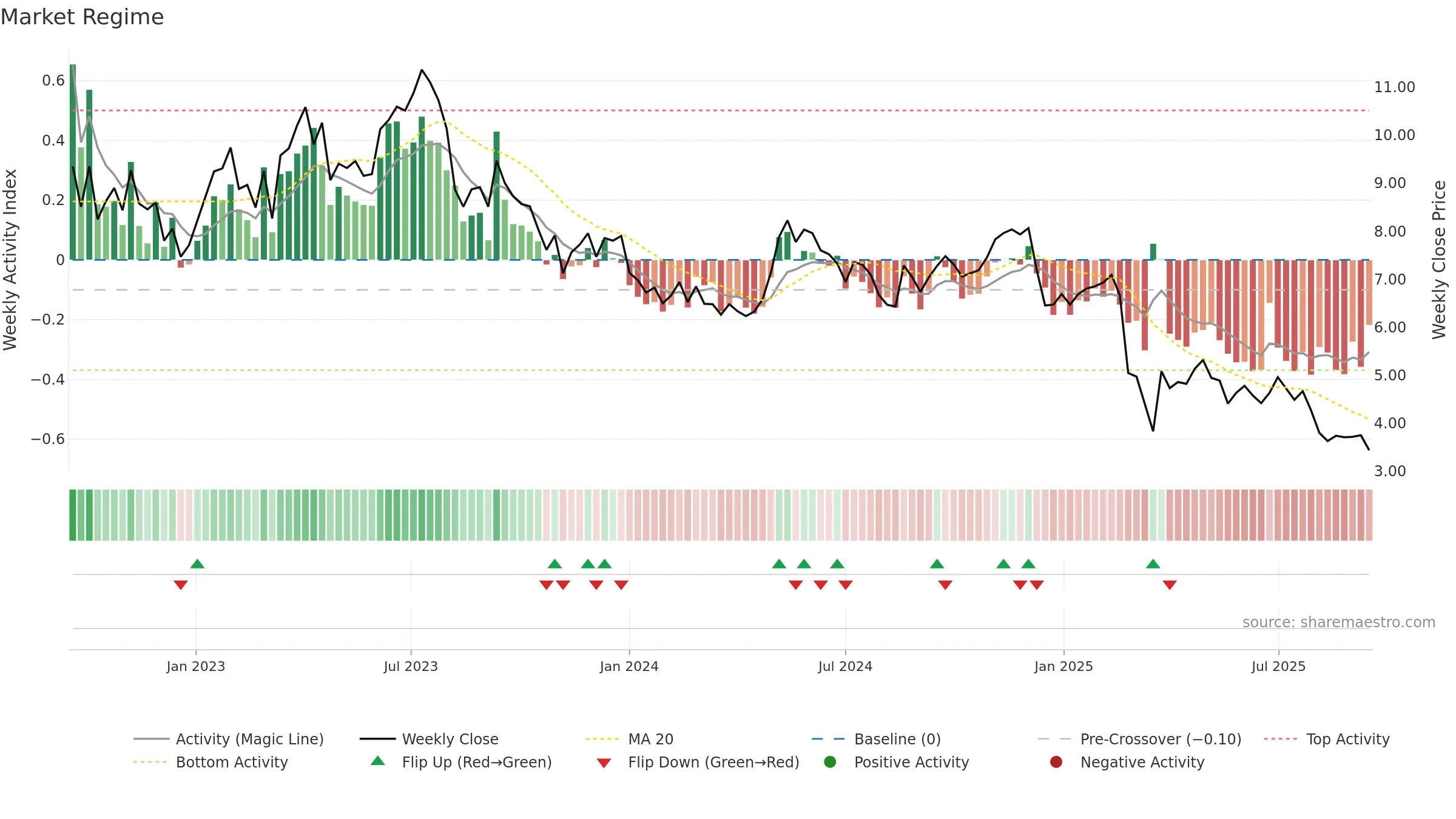Toggle Pre-Crossover (−0.10) legend entry
1456x819 pixels.
pyautogui.click(x=1139, y=739)
